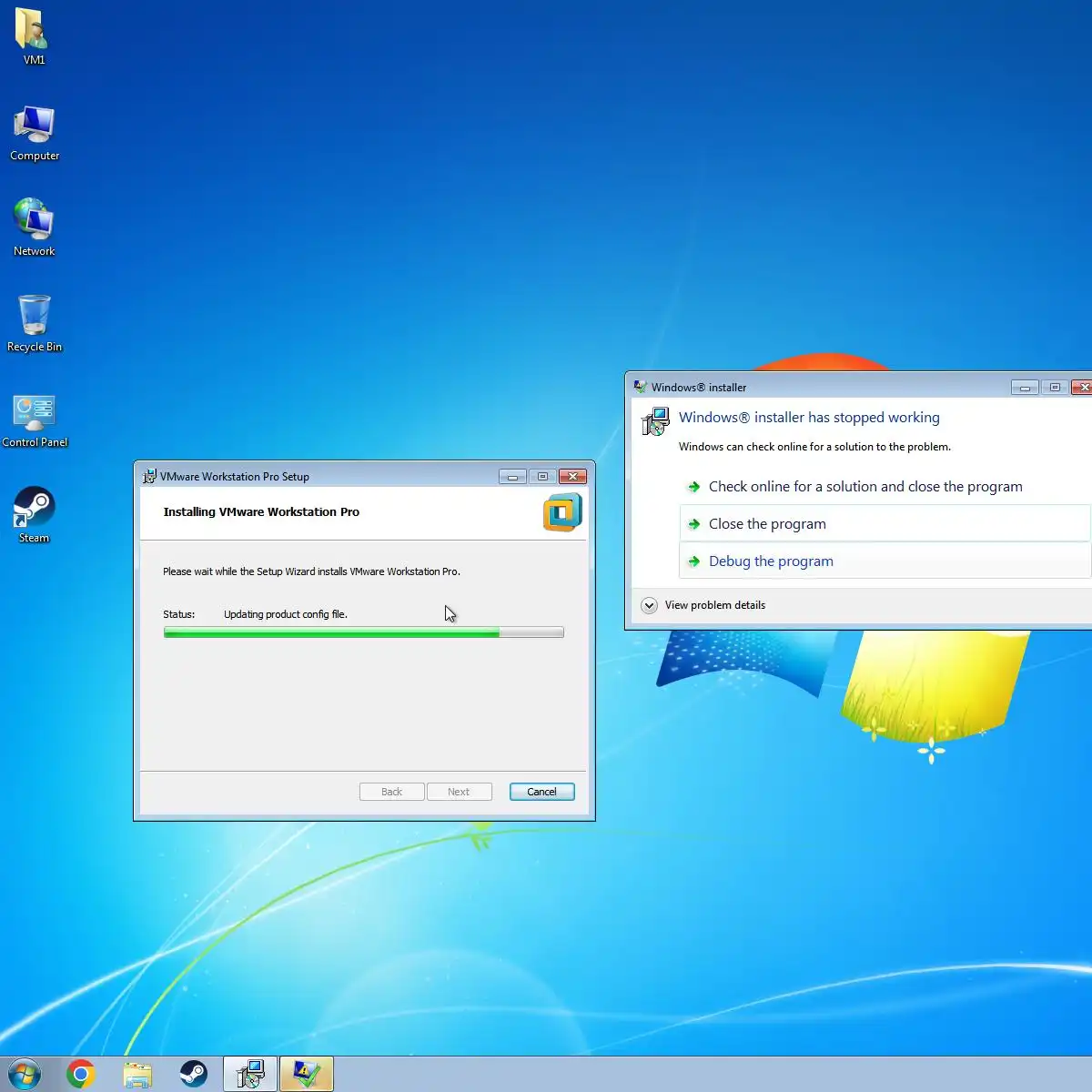
Task: Click the disabled Next button in setup
Action: 459,792
